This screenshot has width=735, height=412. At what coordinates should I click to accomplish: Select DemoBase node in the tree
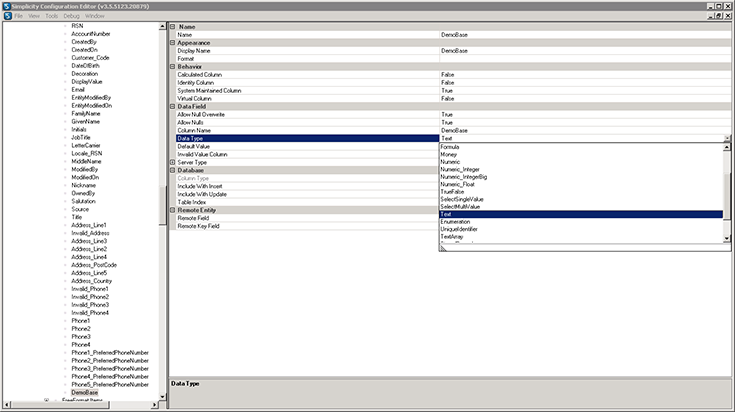coord(84,392)
